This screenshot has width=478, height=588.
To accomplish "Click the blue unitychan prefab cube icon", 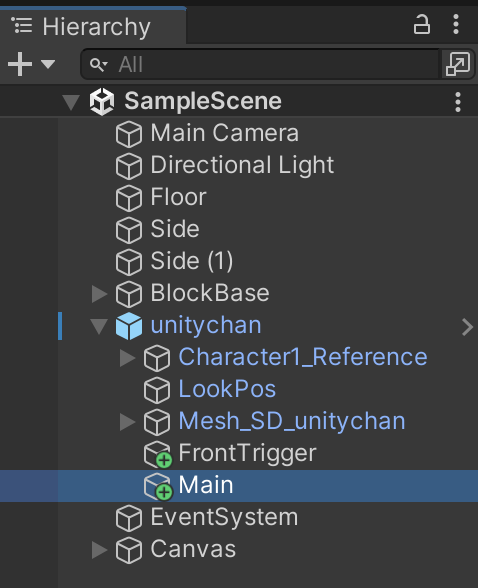I will [129, 326].
